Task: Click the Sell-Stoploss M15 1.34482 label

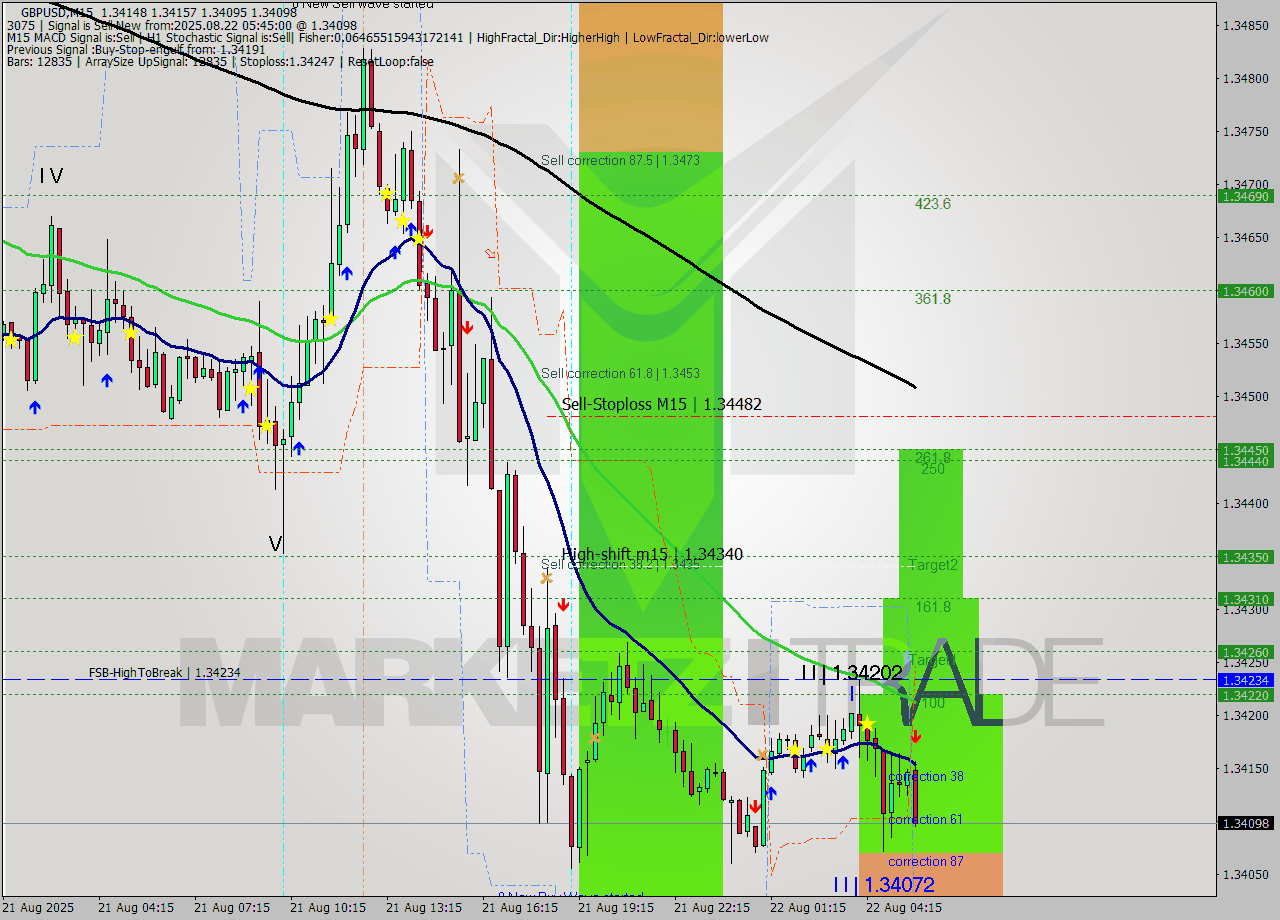Action: (x=662, y=405)
